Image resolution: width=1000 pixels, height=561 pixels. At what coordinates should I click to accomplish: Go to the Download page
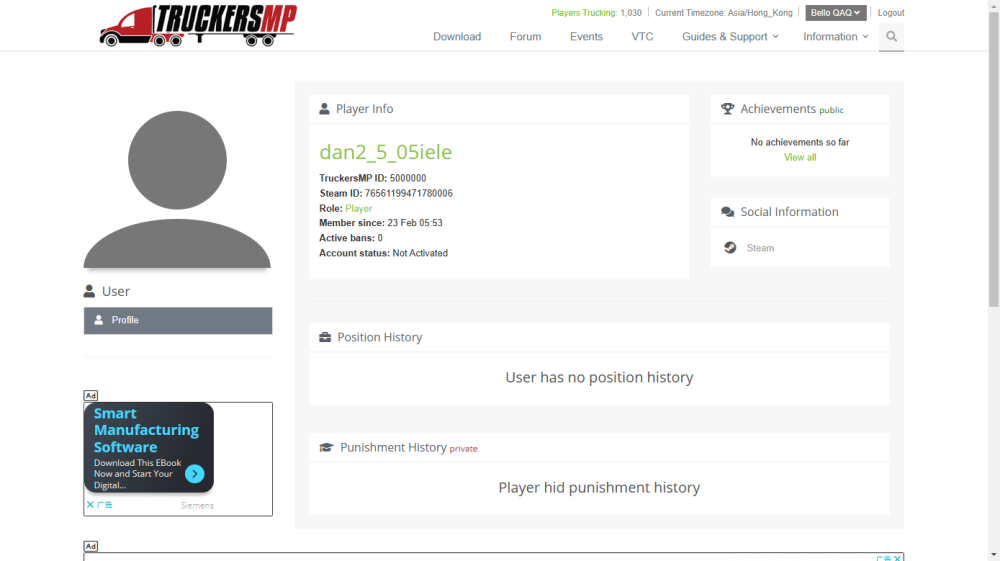(457, 37)
